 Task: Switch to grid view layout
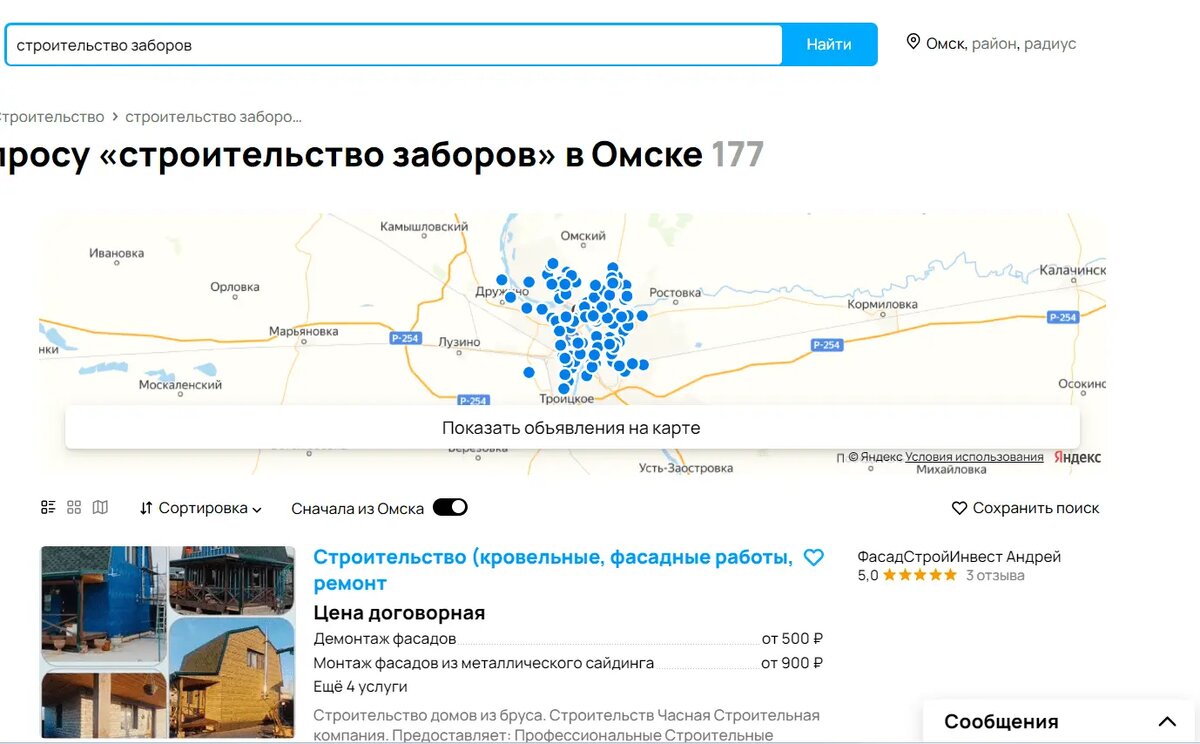tap(74, 507)
